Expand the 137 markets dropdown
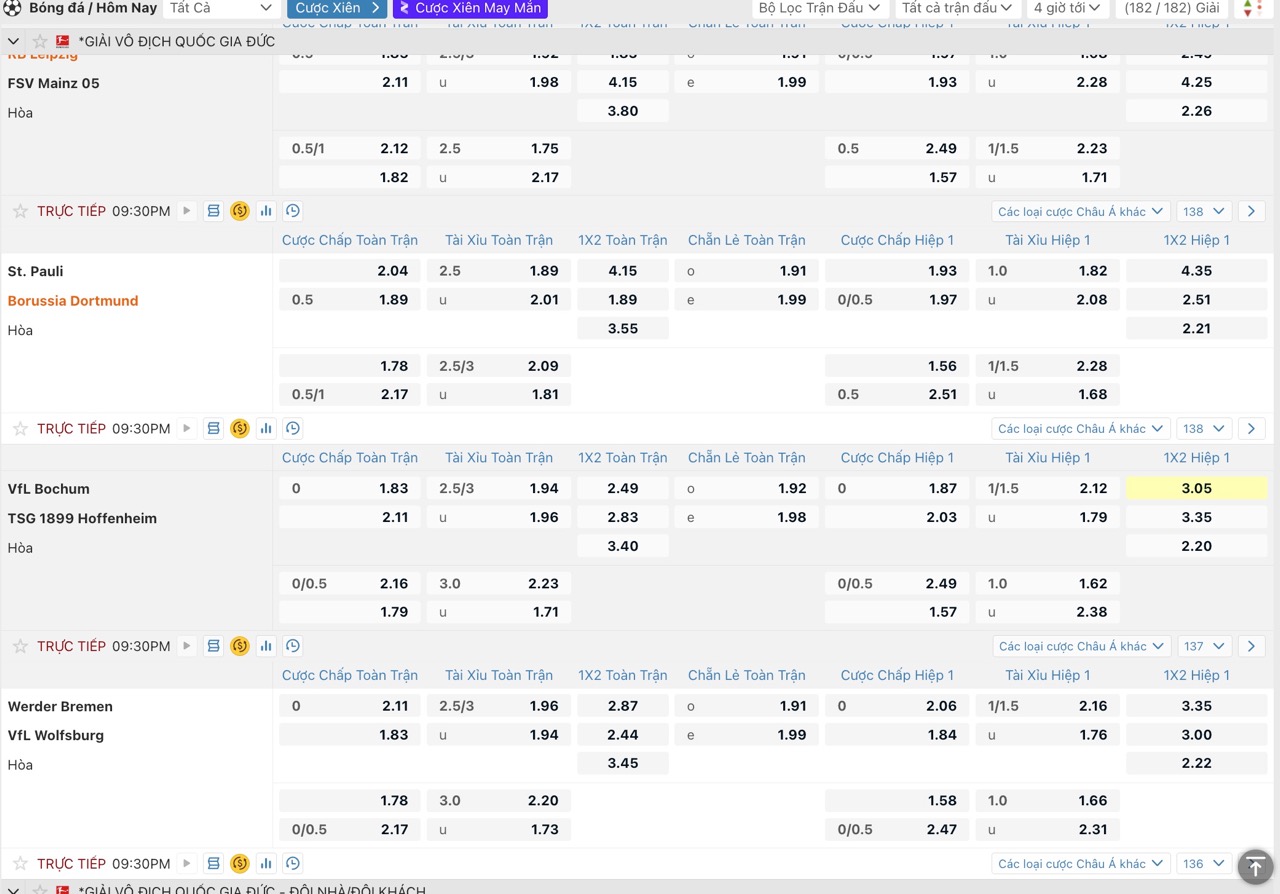 coord(1203,646)
